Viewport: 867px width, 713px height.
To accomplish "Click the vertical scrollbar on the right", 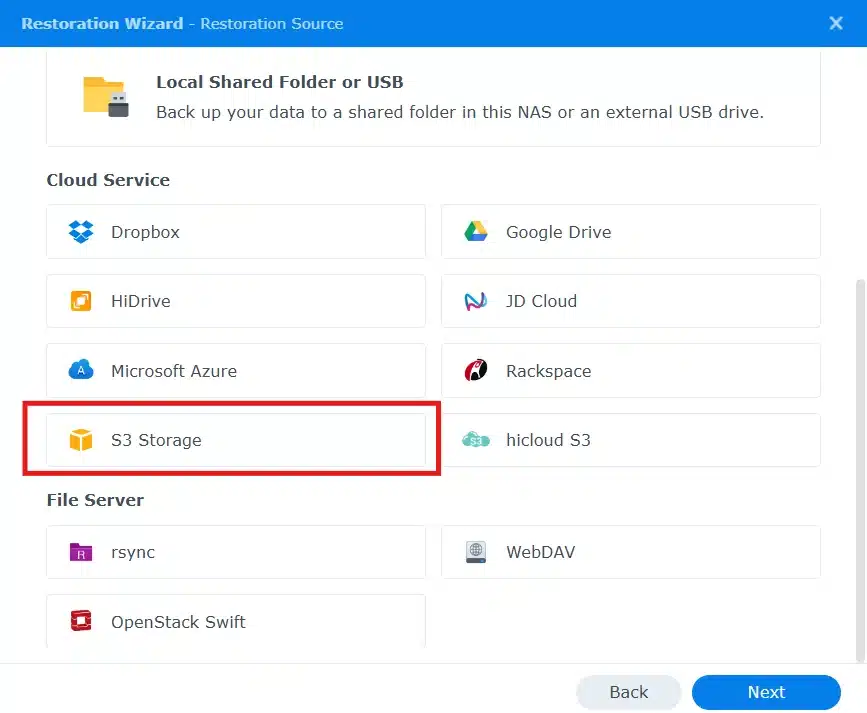I will [861, 470].
